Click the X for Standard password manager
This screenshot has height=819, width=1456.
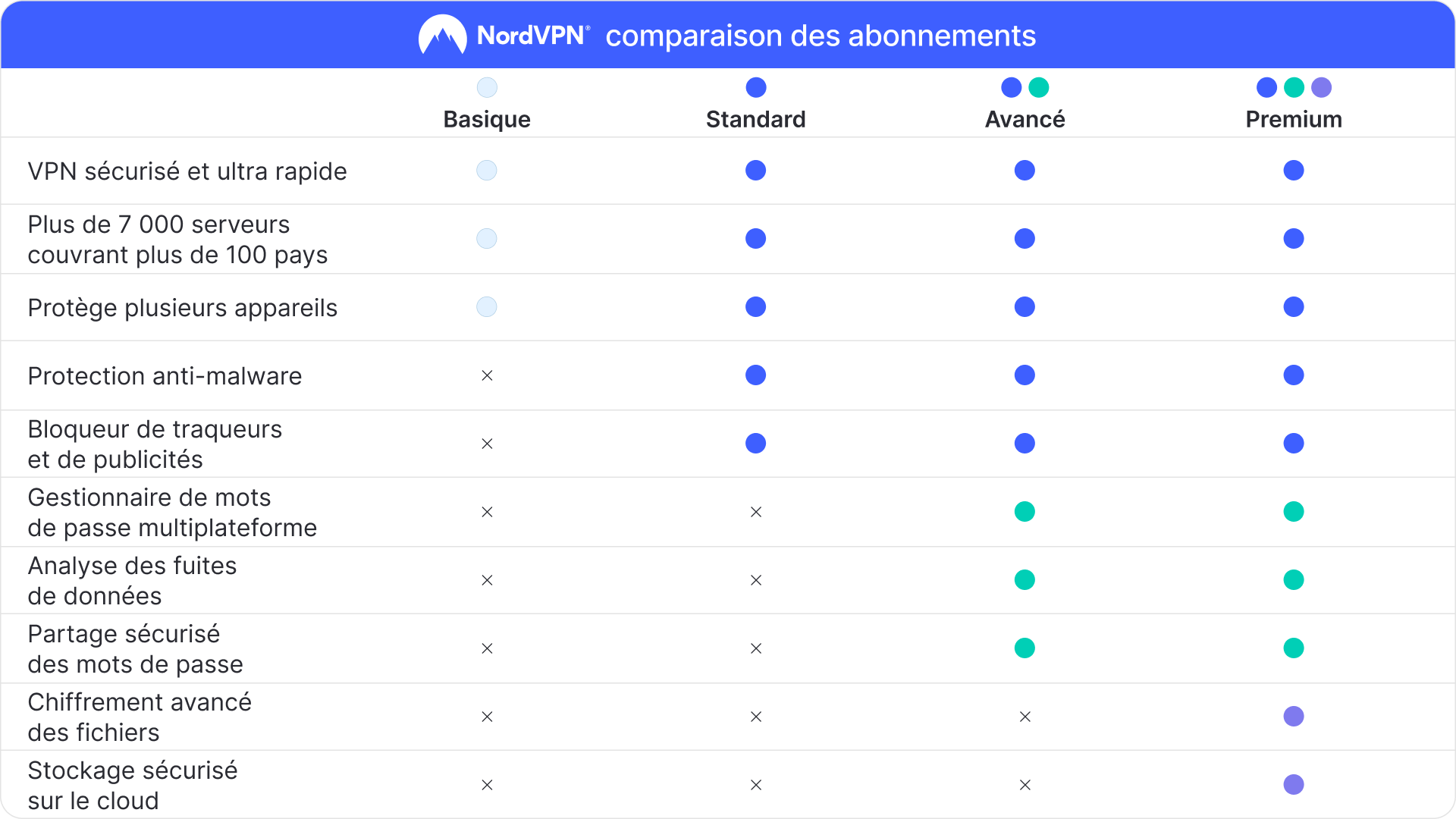pyautogui.click(x=756, y=512)
